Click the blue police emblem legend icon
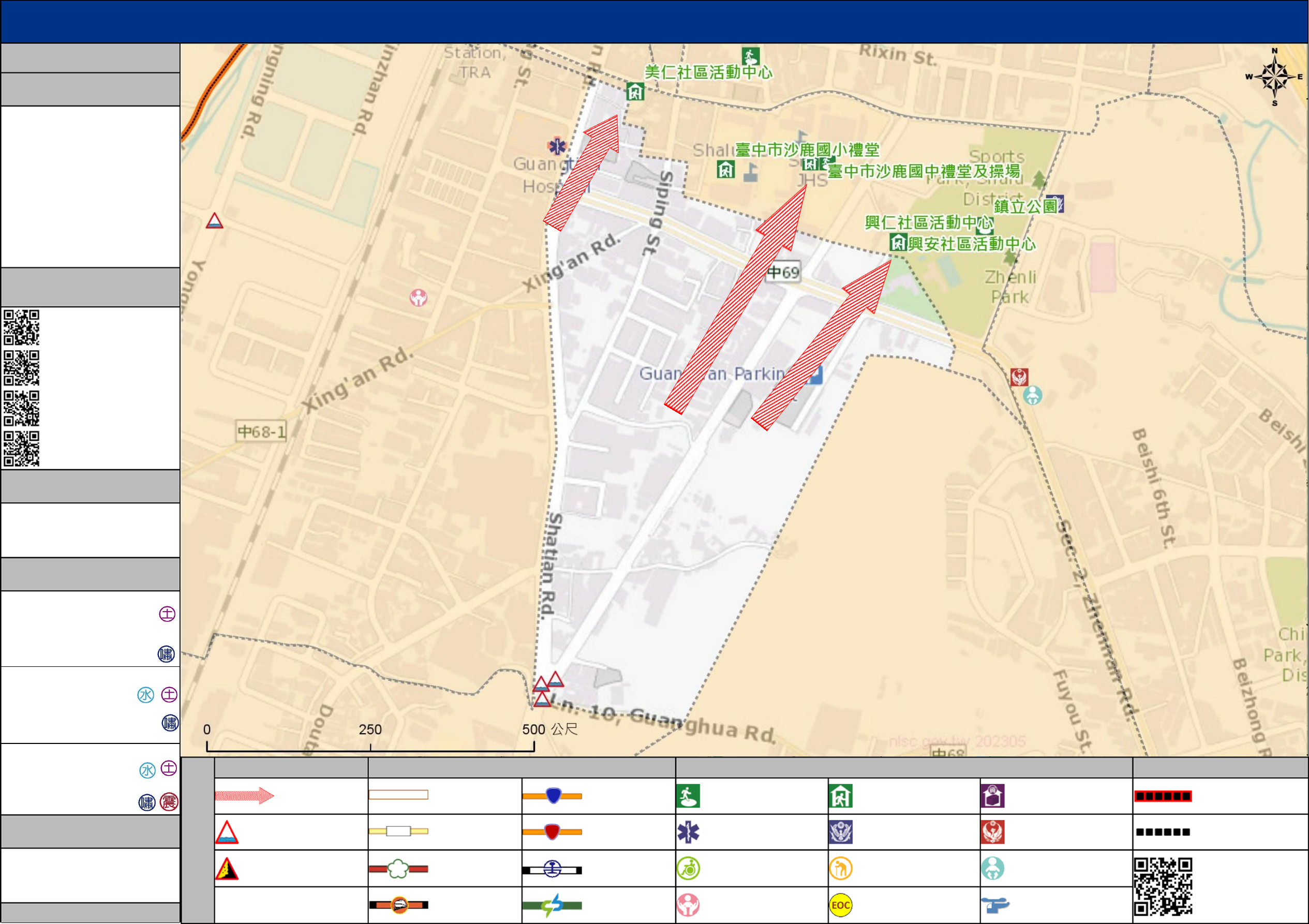 pos(841,832)
